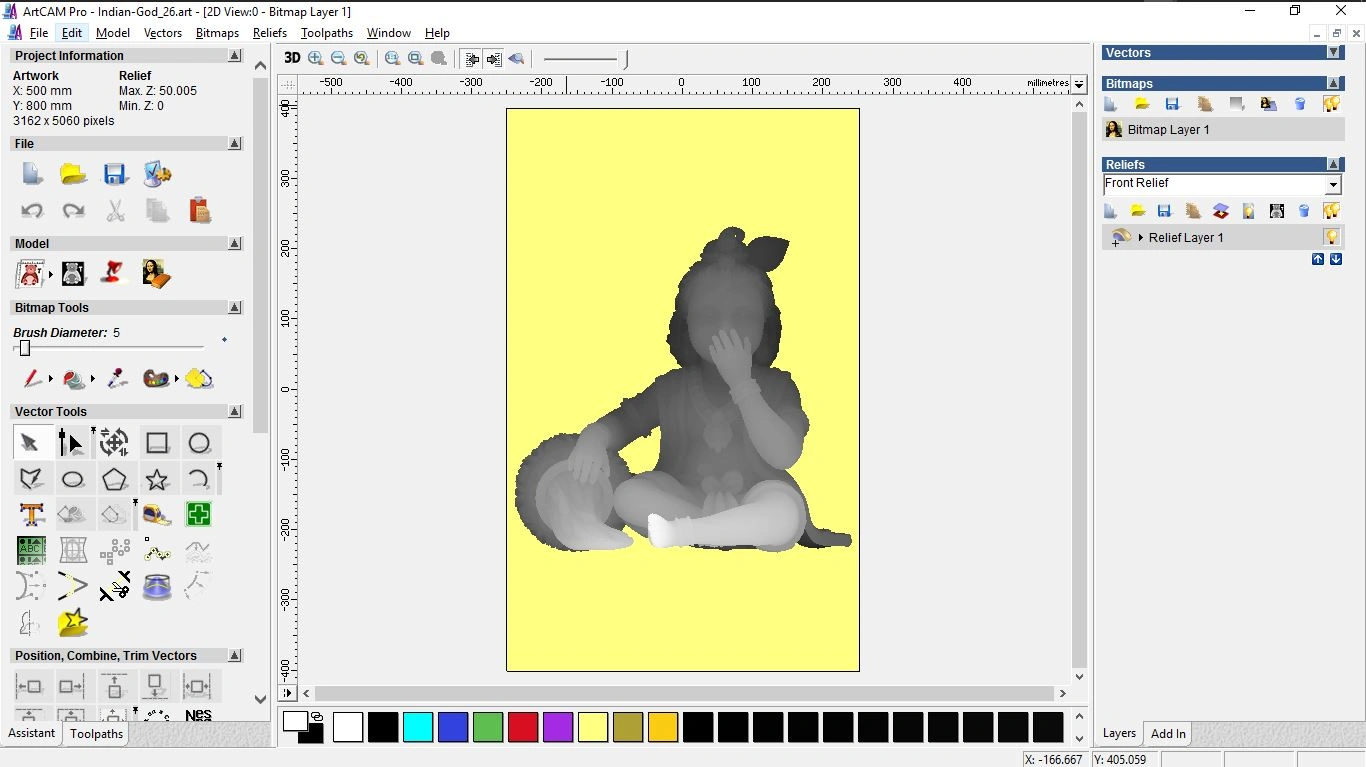Viewport: 1366px width, 767px height.
Task: Switch to the Toolpaths tab
Action: (x=96, y=734)
